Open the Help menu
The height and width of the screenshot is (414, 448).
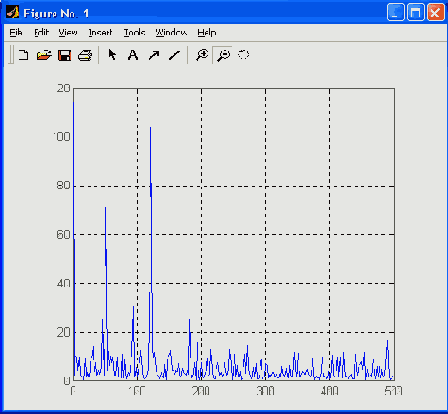207,32
